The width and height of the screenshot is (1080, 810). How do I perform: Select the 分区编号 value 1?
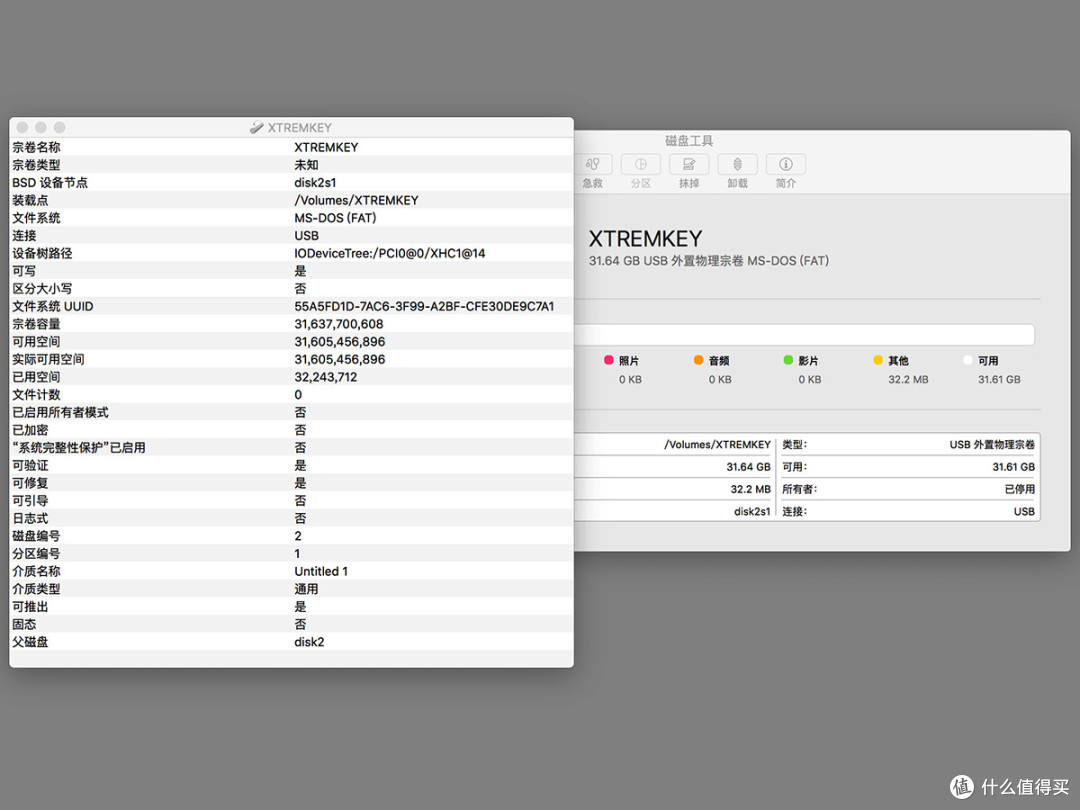[x=297, y=554]
